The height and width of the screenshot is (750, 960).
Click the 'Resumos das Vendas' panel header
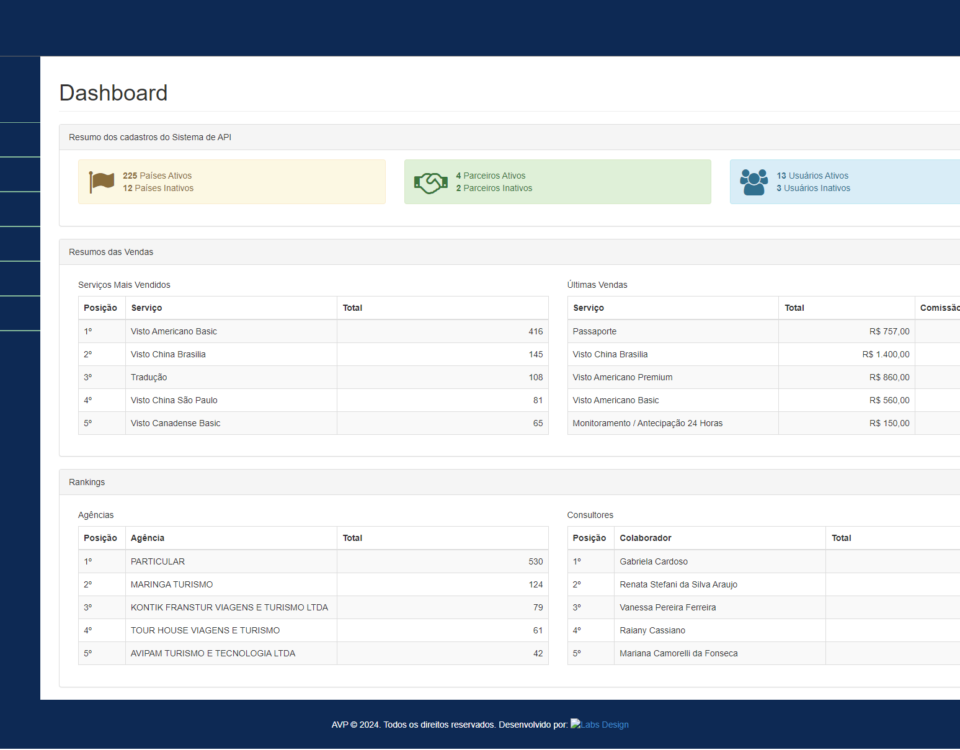click(111, 252)
